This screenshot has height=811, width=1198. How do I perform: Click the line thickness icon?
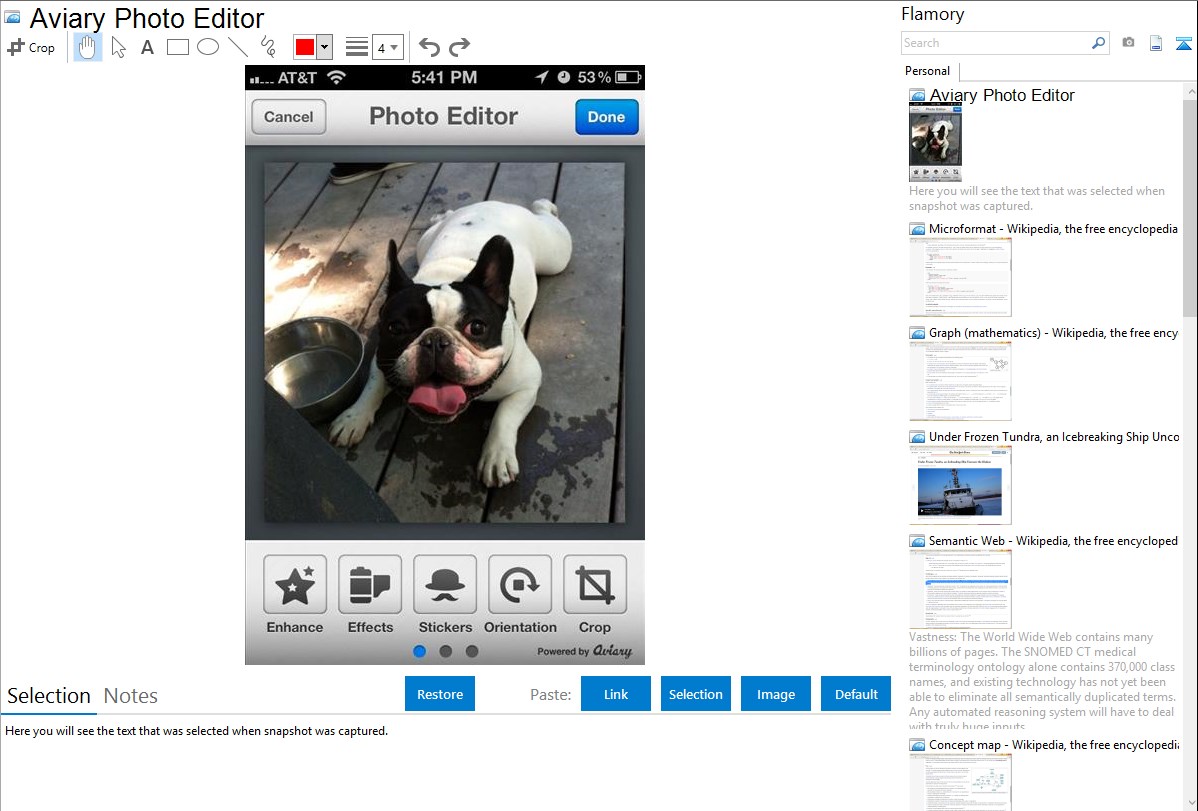point(357,47)
